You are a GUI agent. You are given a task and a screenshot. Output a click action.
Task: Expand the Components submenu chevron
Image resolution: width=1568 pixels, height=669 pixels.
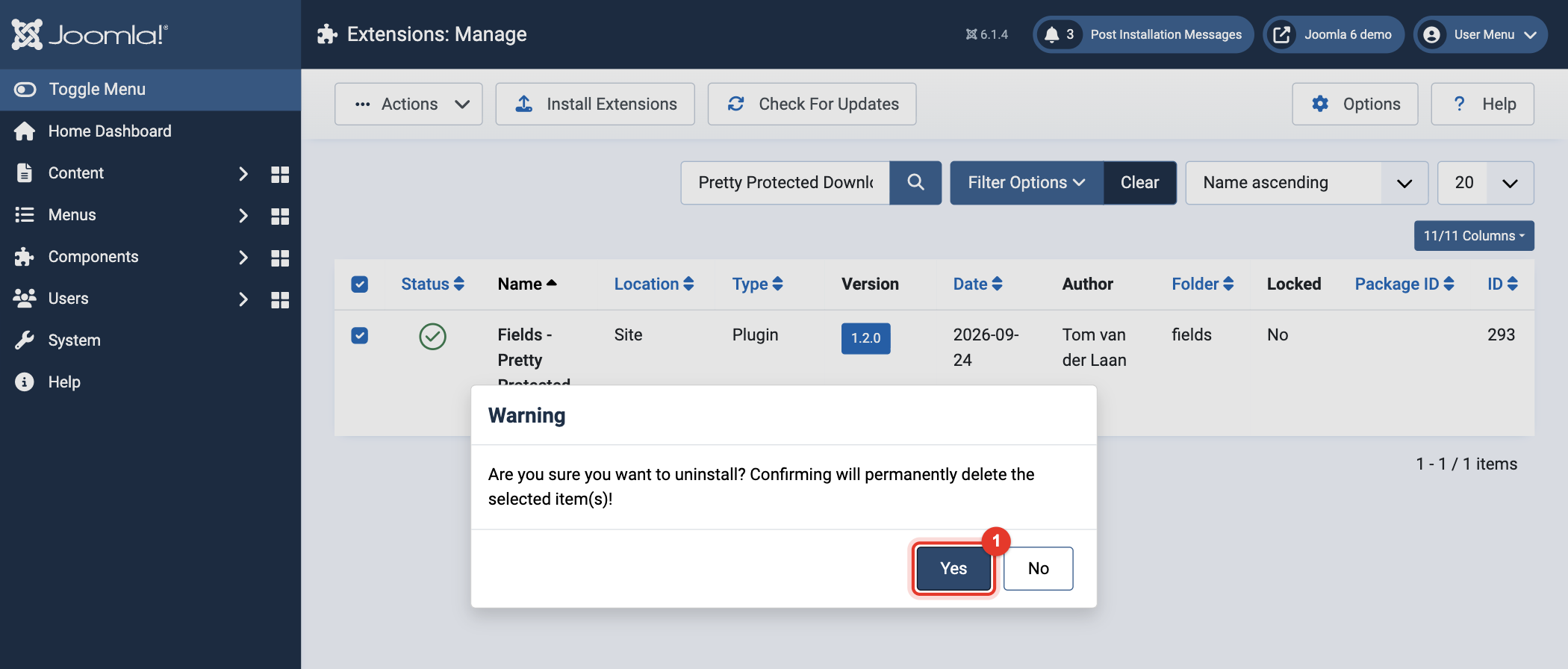[x=243, y=258]
